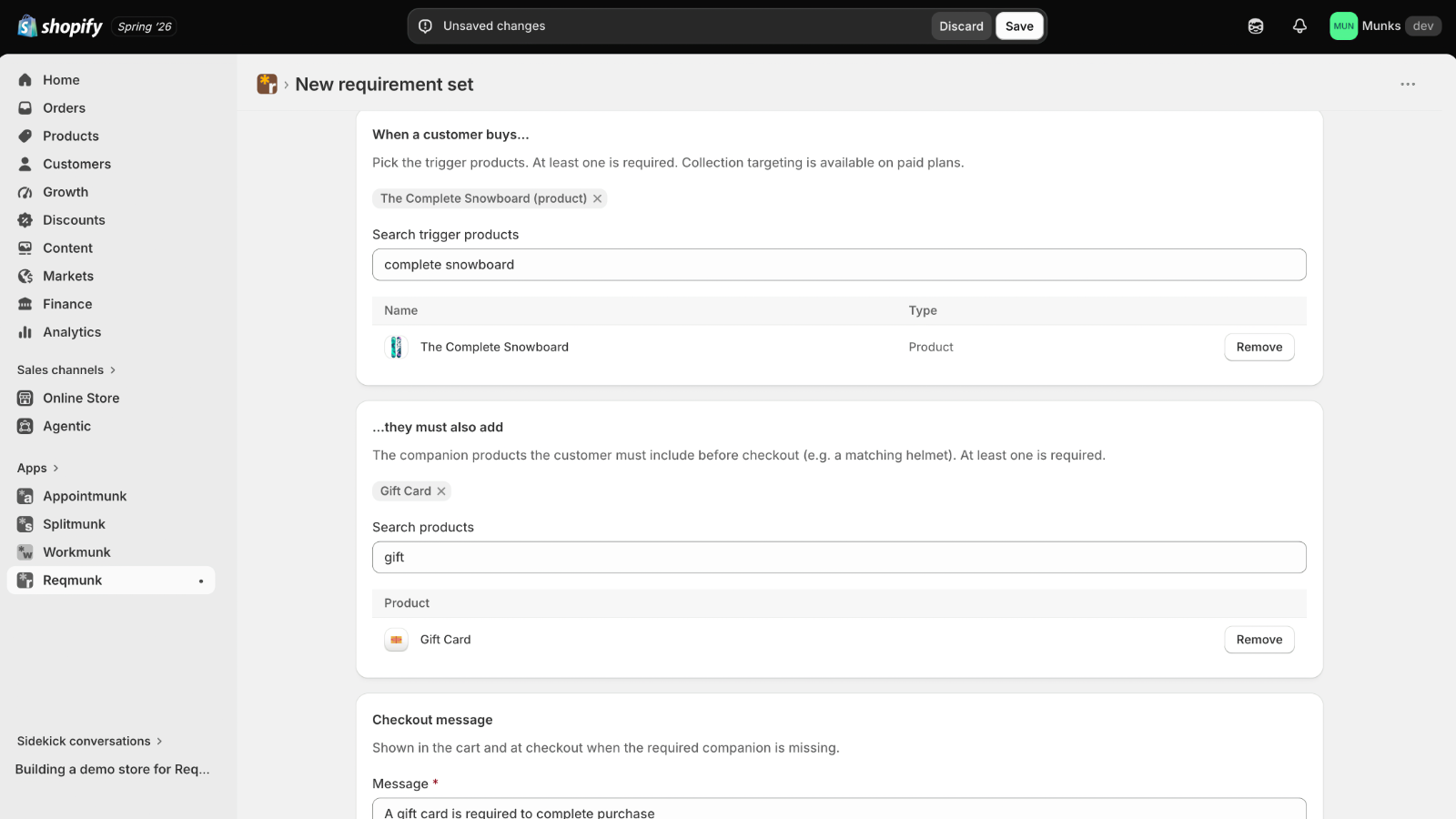Open the 'Building a demo store' conversation
Viewport: 1456px width, 819px height.
[113, 770]
